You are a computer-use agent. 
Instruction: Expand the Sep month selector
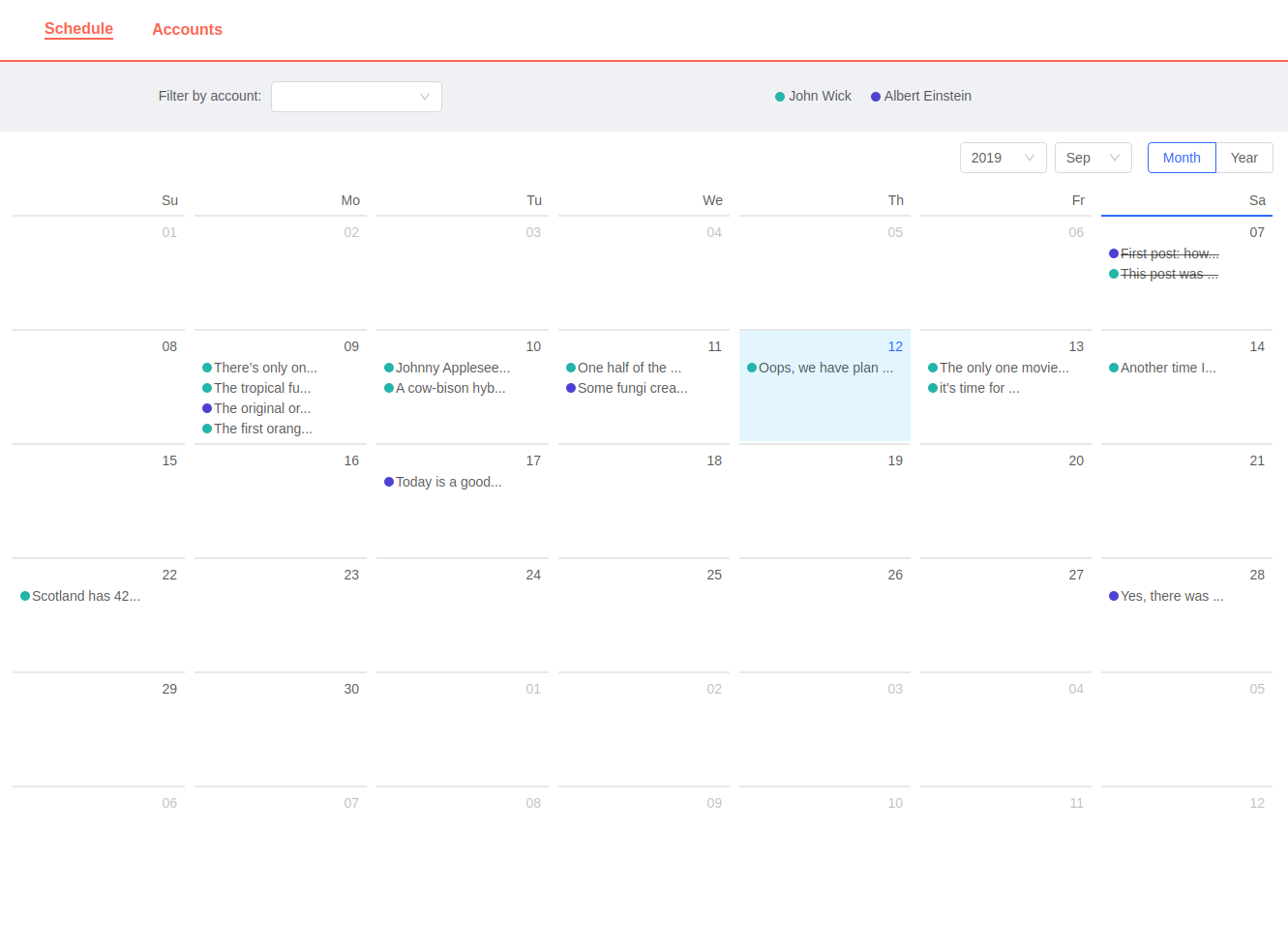(x=1093, y=158)
